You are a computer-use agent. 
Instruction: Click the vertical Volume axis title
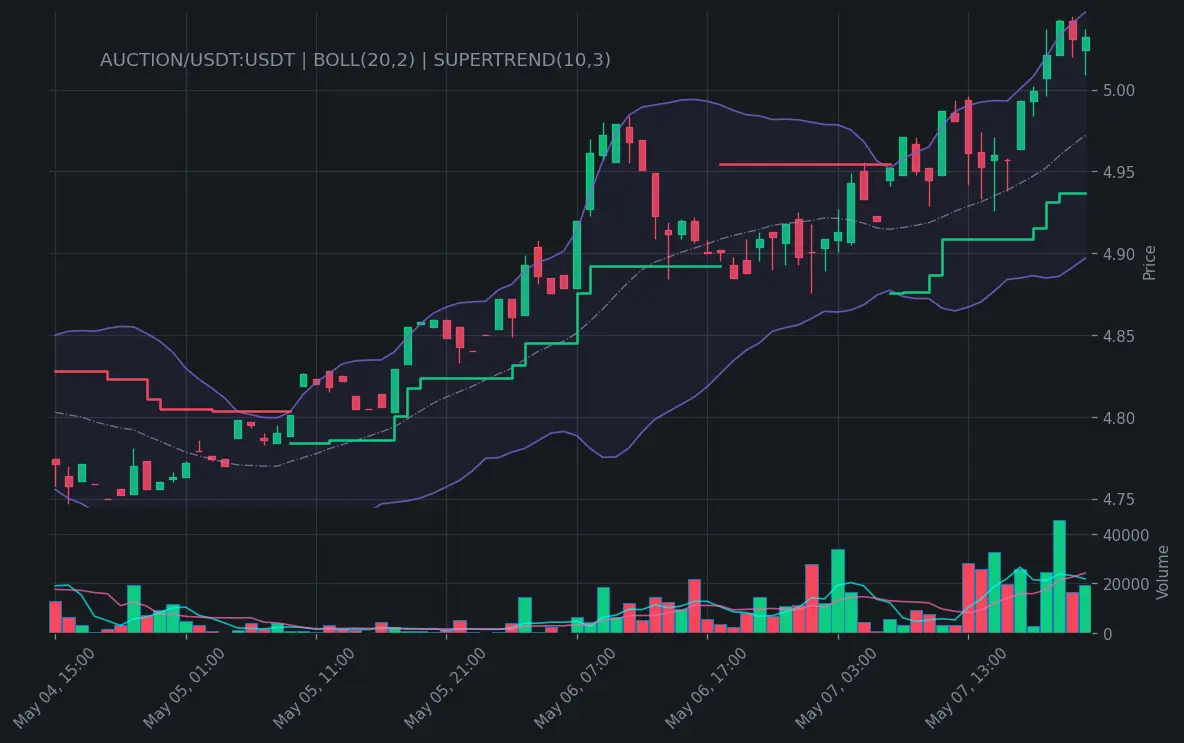(x=1163, y=572)
